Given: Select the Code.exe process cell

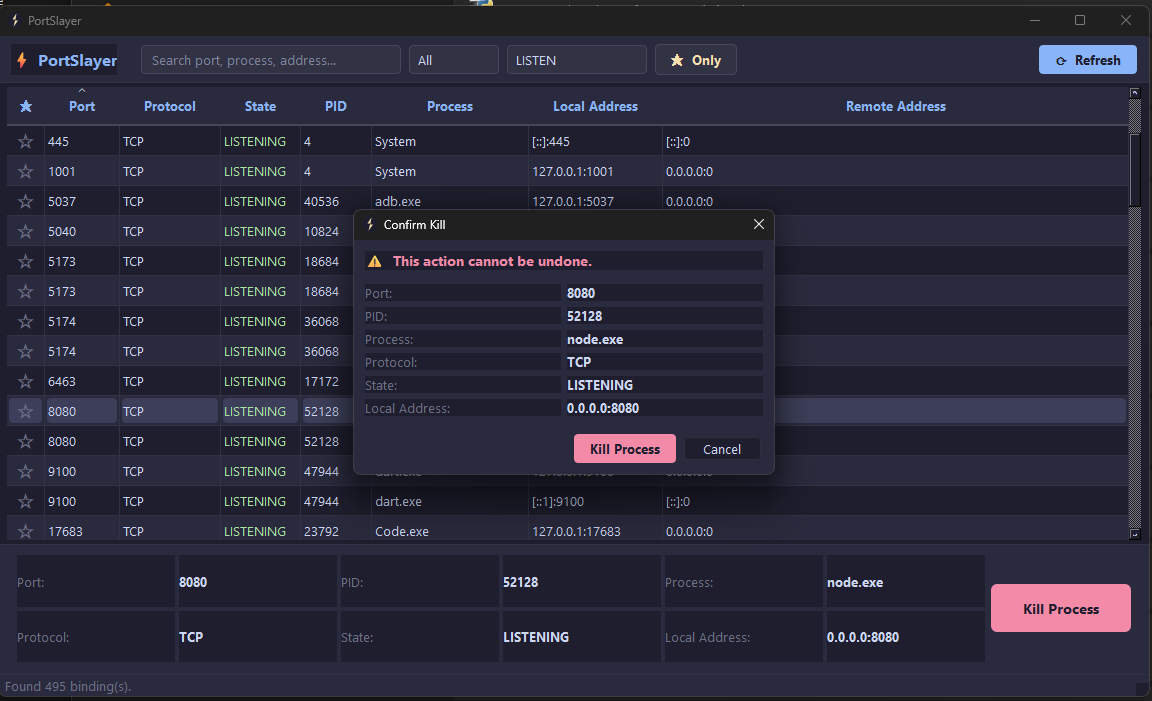Looking at the screenshot, I should click(x=450, y=531).
